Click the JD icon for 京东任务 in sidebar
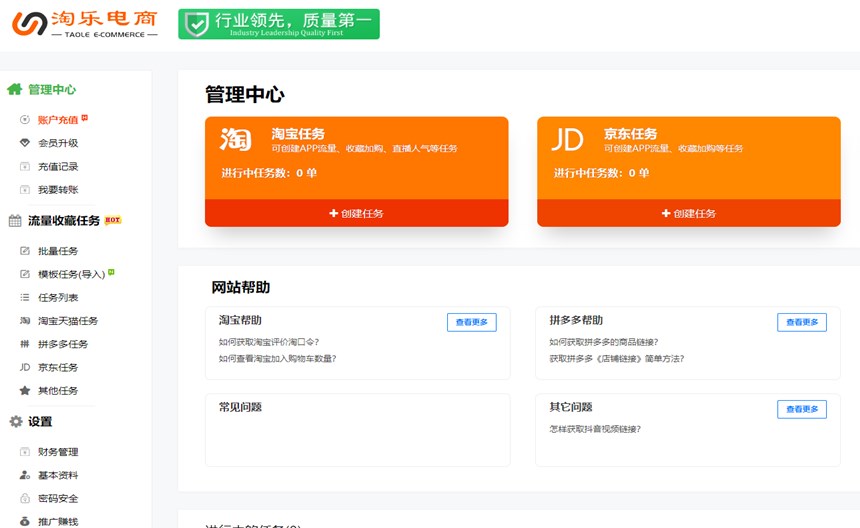 (25, 367)
